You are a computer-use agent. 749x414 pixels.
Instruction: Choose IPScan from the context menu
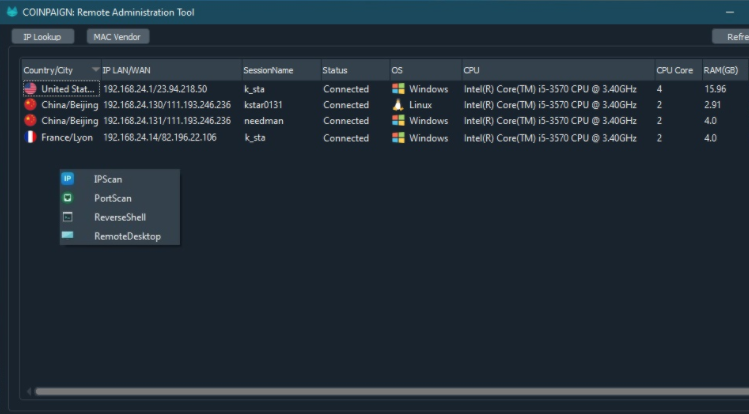pyautogui.click(x=108, y=179)
